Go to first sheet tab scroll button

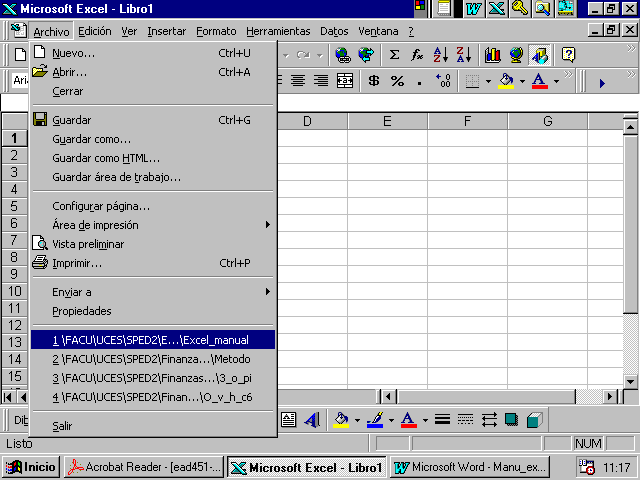coord(7,396)
